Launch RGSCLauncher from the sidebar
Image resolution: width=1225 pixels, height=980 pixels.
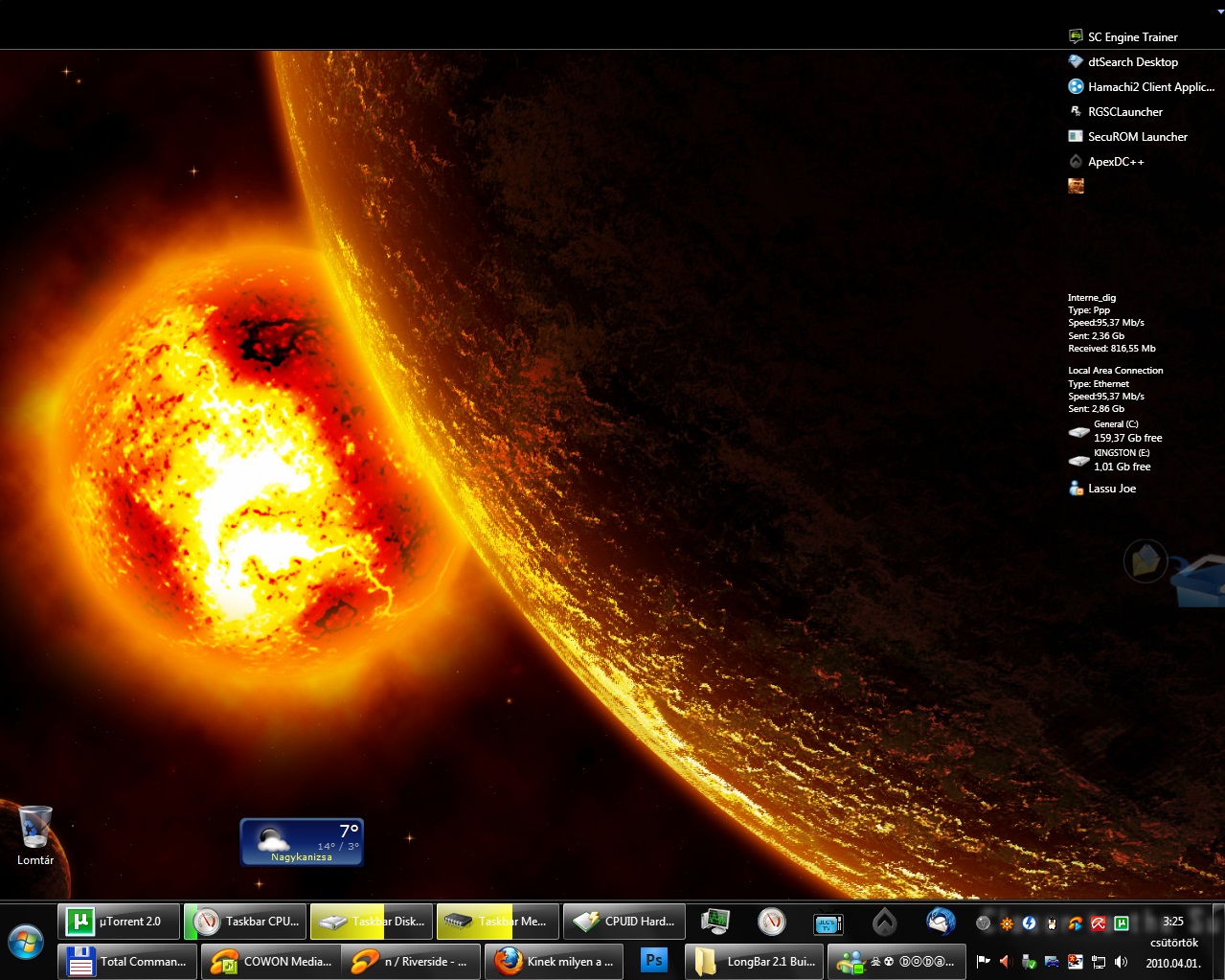tap(1115, 112)
